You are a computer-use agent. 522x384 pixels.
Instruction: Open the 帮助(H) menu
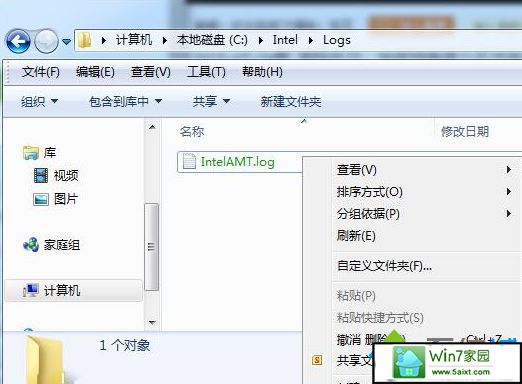(x=262, y=72)
